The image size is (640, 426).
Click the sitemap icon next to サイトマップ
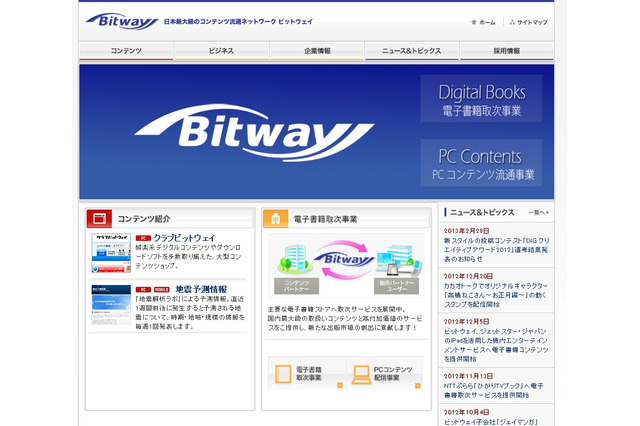512,22
